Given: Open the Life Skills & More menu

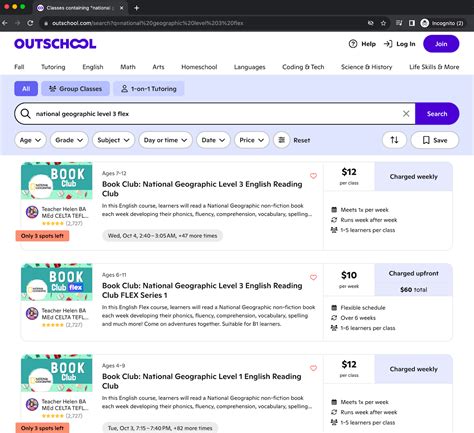Looking at the screenshot, I should [x=434, y=67].
